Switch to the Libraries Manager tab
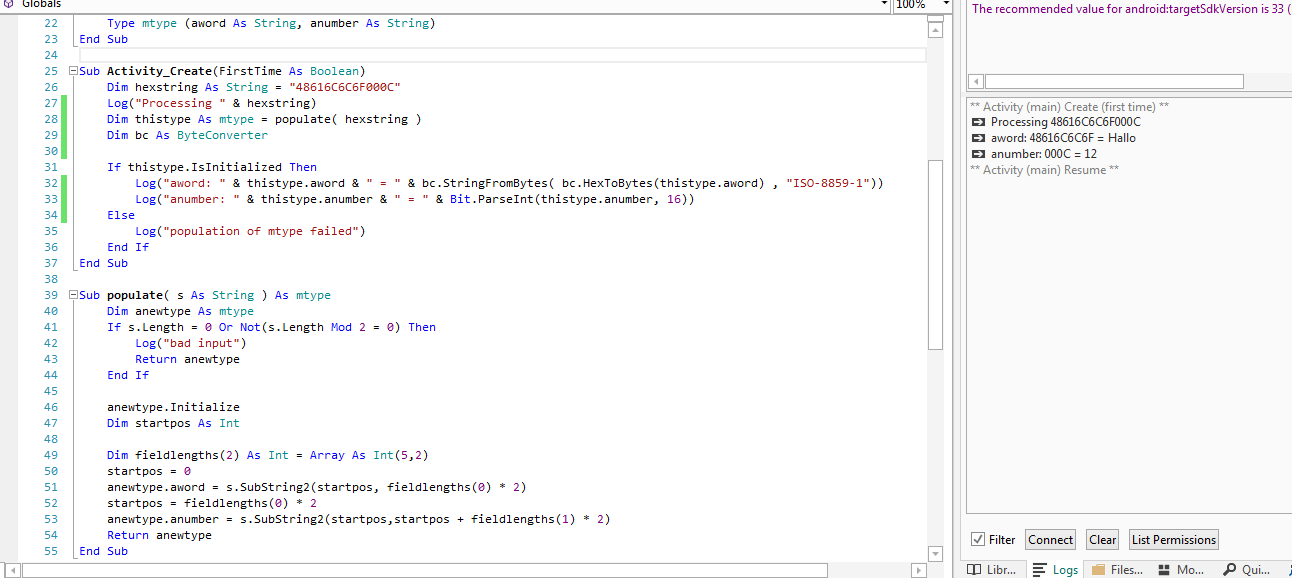Viewport: 1292px width, 578px height. 994,569
